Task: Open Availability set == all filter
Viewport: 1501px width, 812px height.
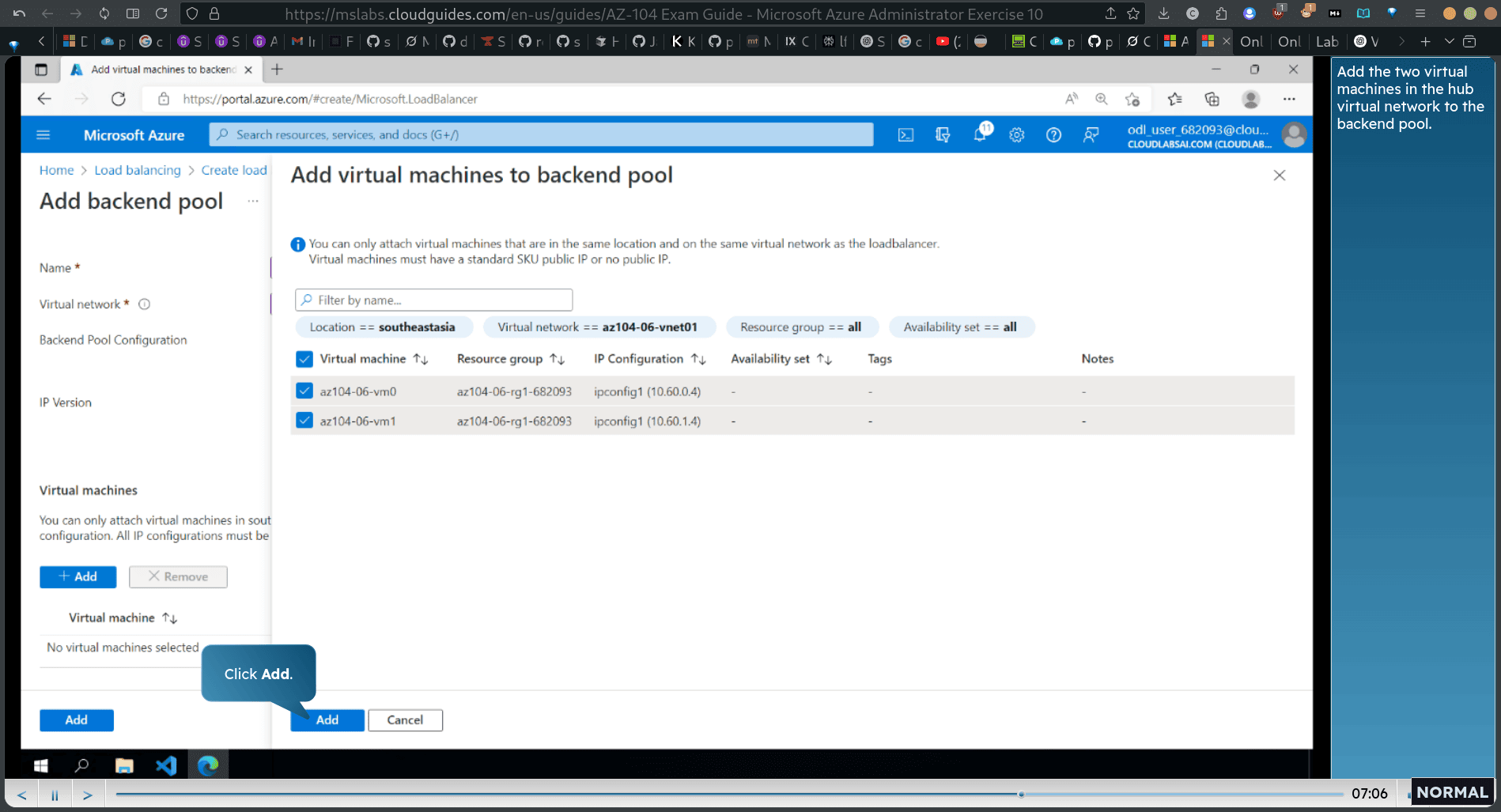Action: pyautogui.click(x=960, y=327)
